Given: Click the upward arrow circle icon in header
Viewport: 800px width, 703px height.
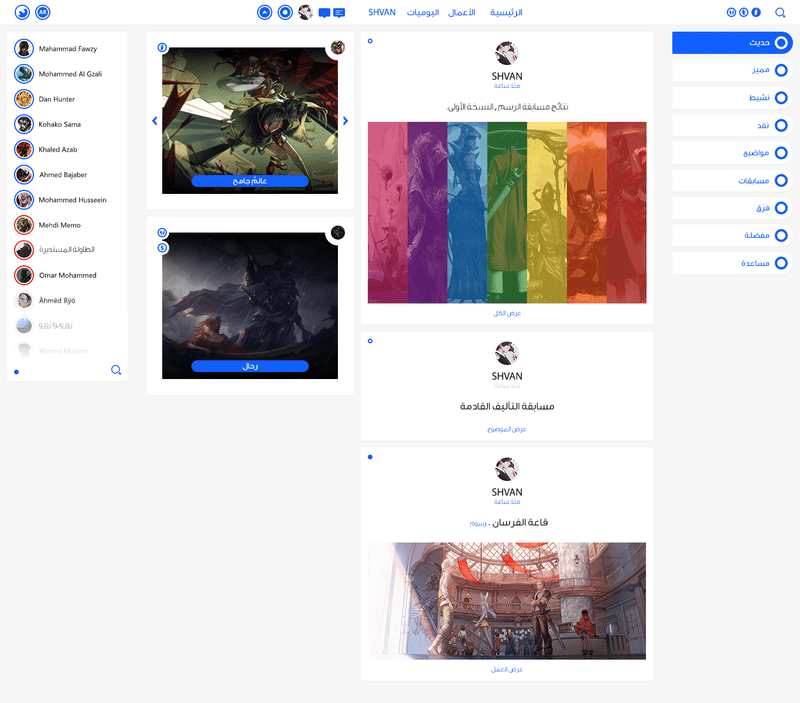Looking at the screenshot, I should coord(264,12).
